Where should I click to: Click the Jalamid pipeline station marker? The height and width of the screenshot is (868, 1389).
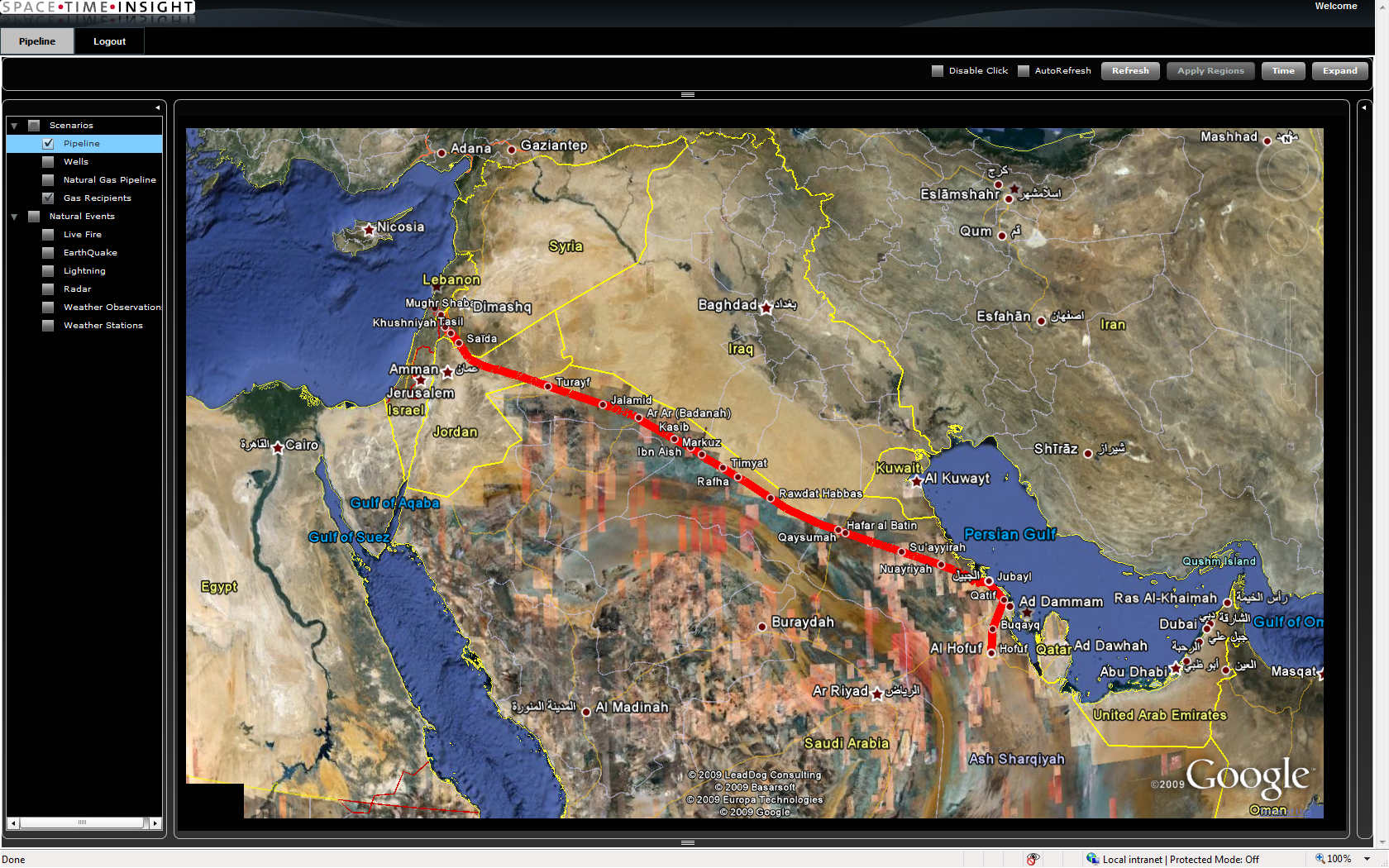click(603, 404)
